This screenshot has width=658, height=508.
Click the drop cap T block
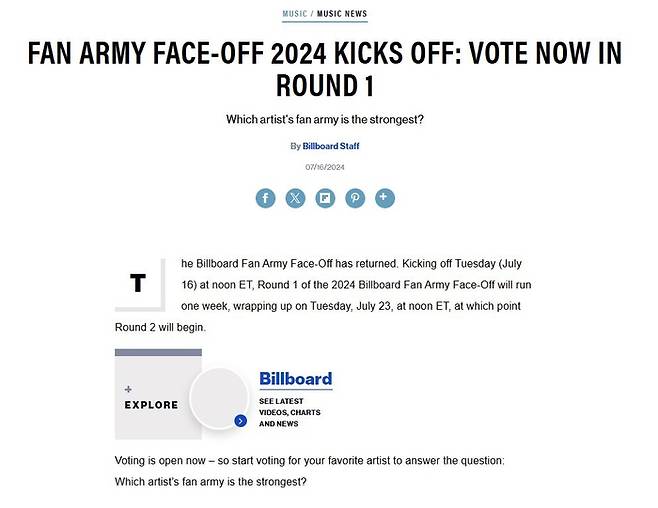(137, 284)
